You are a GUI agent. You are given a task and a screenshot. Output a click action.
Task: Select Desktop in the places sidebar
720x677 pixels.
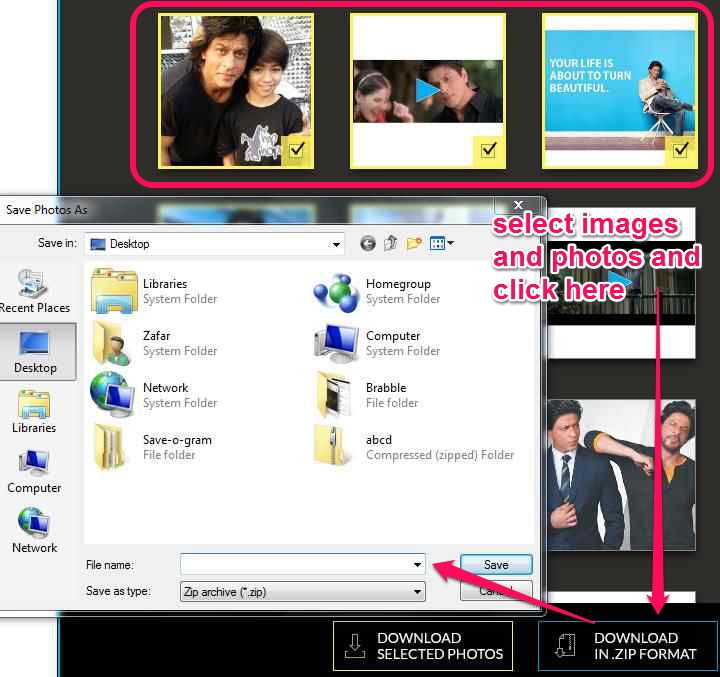pyautogui.click(x=36, y=351)
